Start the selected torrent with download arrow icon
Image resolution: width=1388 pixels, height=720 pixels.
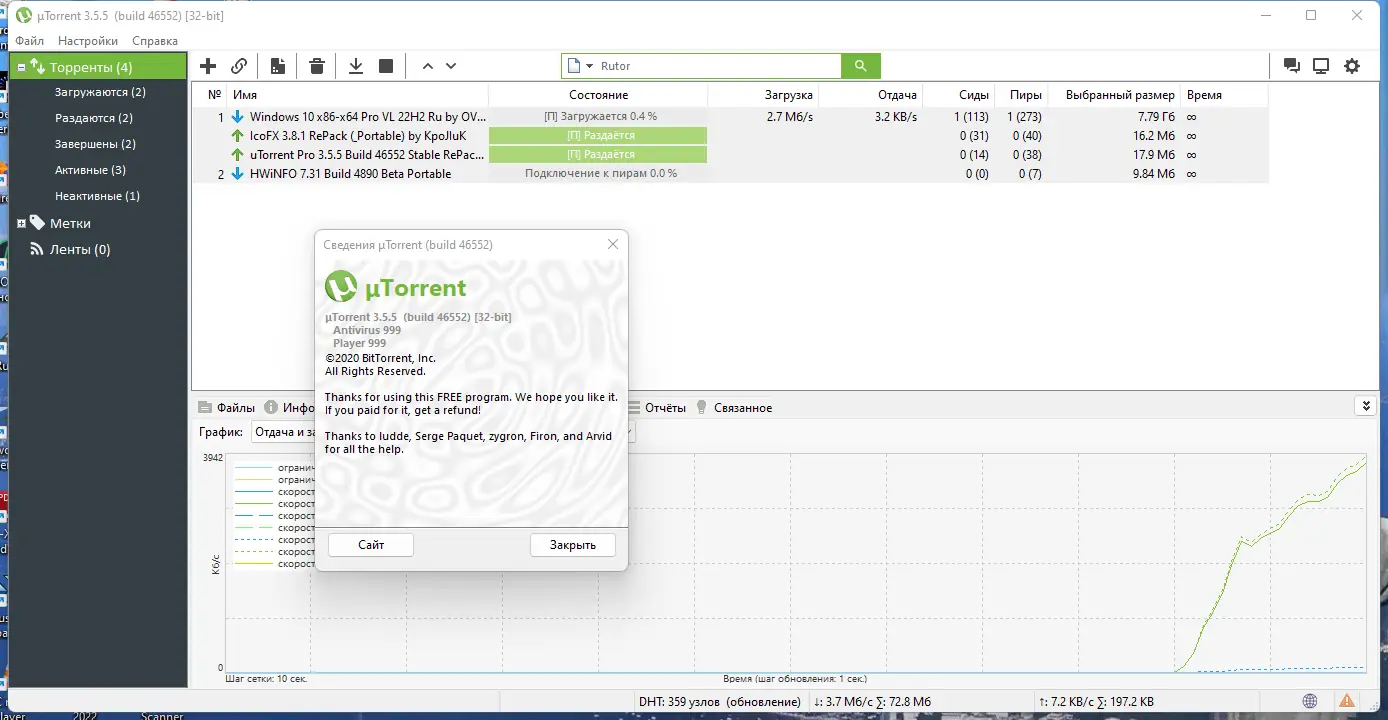tap(355, 65)
